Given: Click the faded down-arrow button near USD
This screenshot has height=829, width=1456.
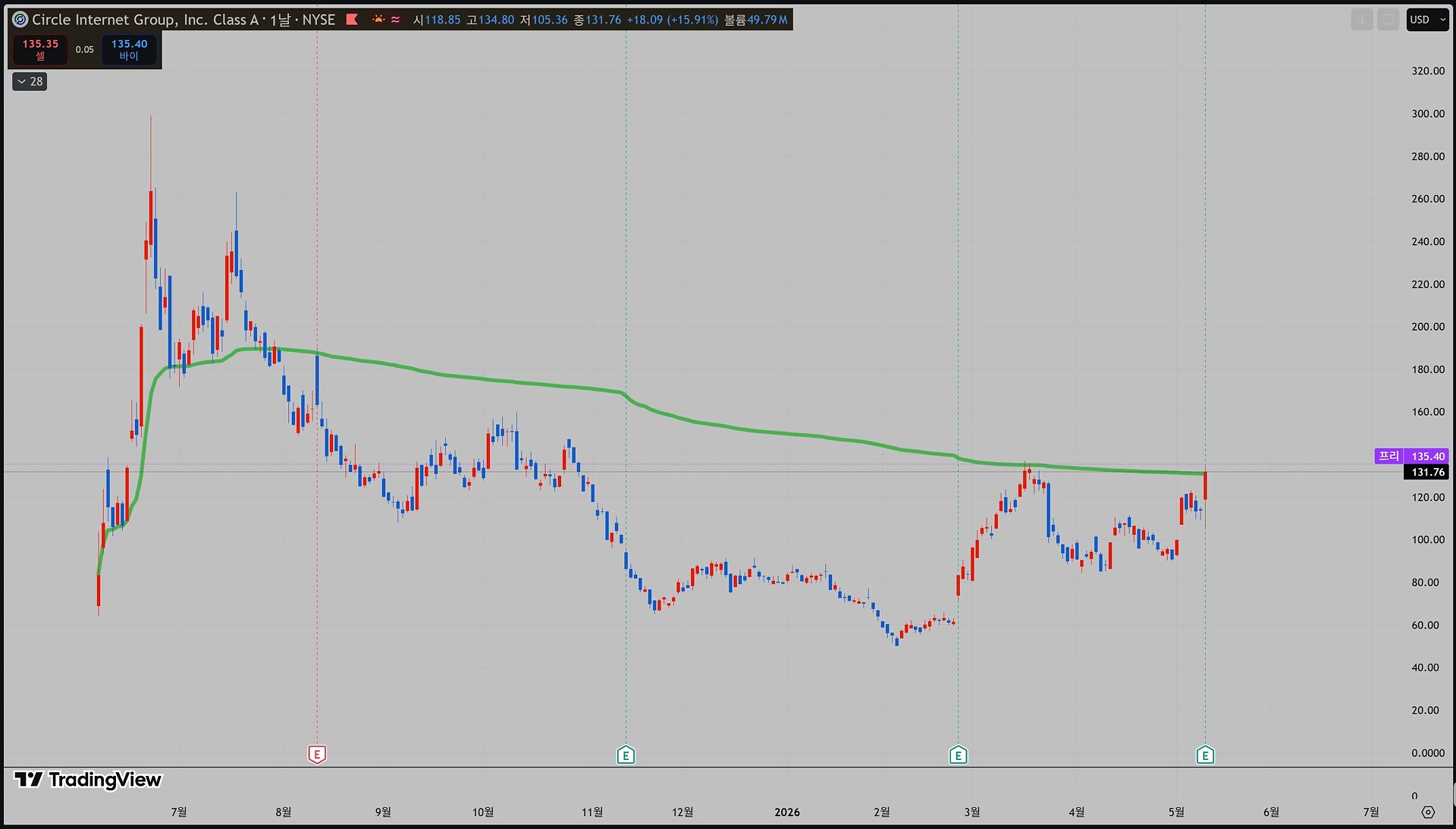Looking at the screenshot, I should click(1362, 20).
